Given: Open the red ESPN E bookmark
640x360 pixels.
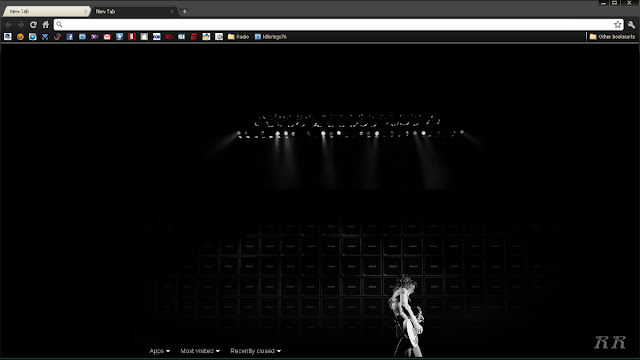Looking at the screenshot, I should point(194,37).
